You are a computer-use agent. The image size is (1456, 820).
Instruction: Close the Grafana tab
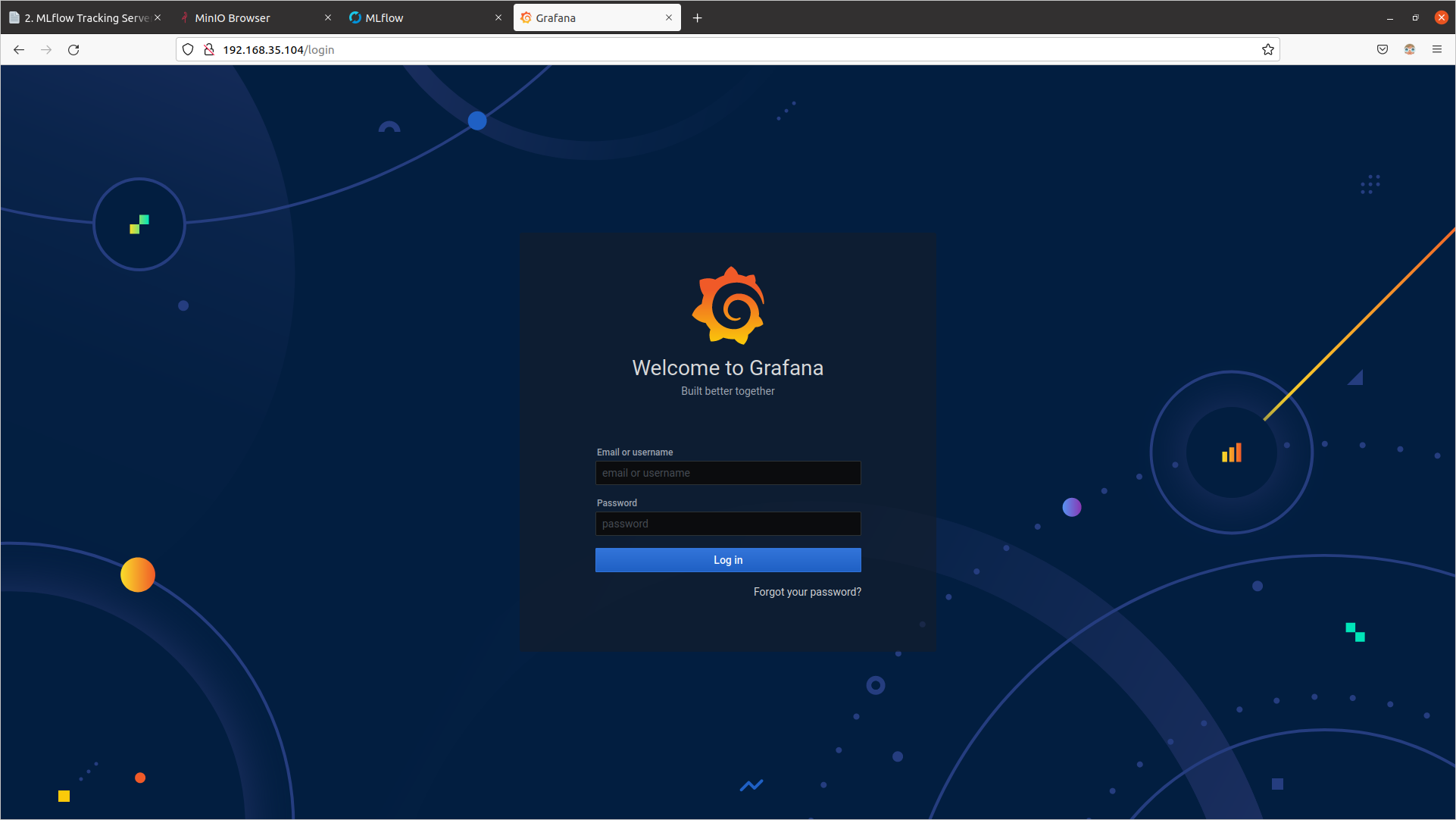pos(669,17)
